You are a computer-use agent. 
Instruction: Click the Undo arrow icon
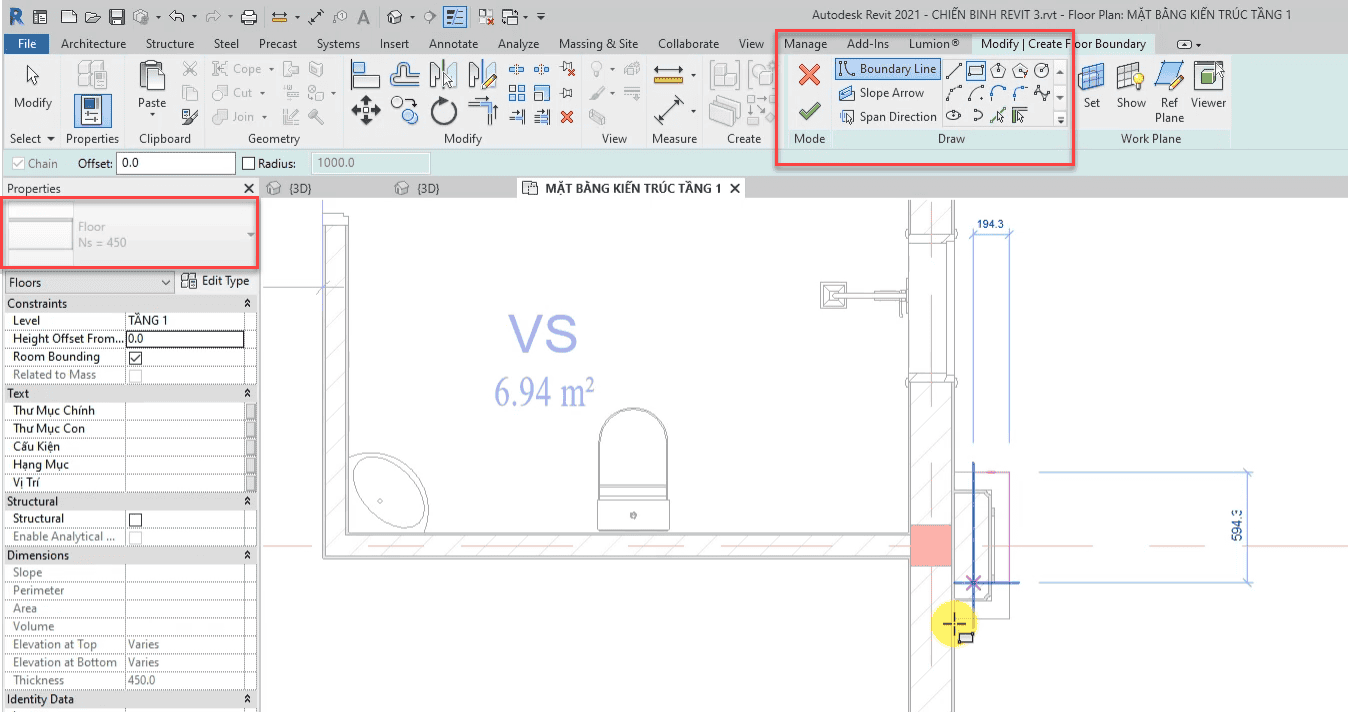click(177, 17)
